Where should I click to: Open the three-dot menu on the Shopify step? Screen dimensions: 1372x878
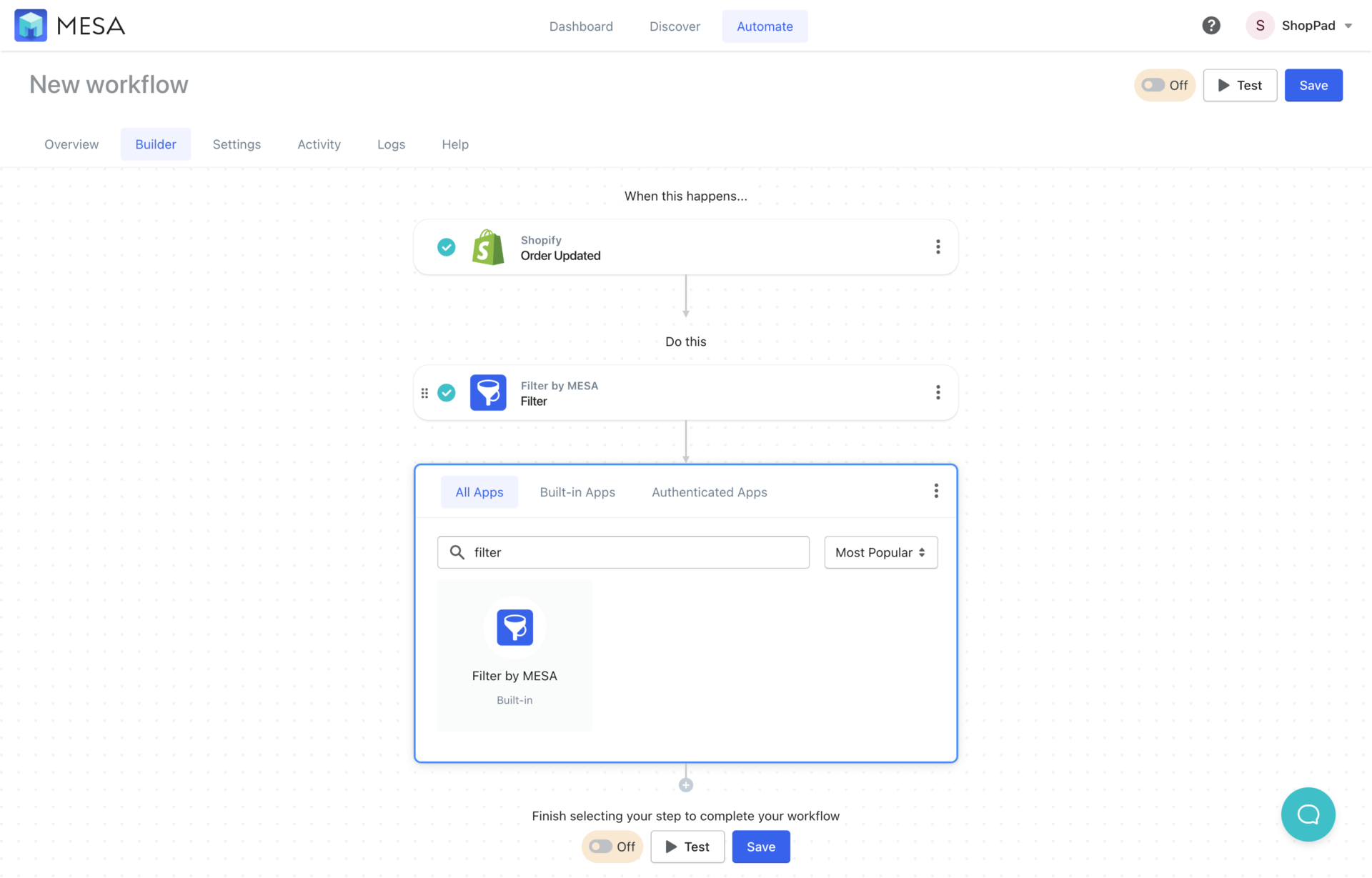pyautogui.click(x=938, y=246)
